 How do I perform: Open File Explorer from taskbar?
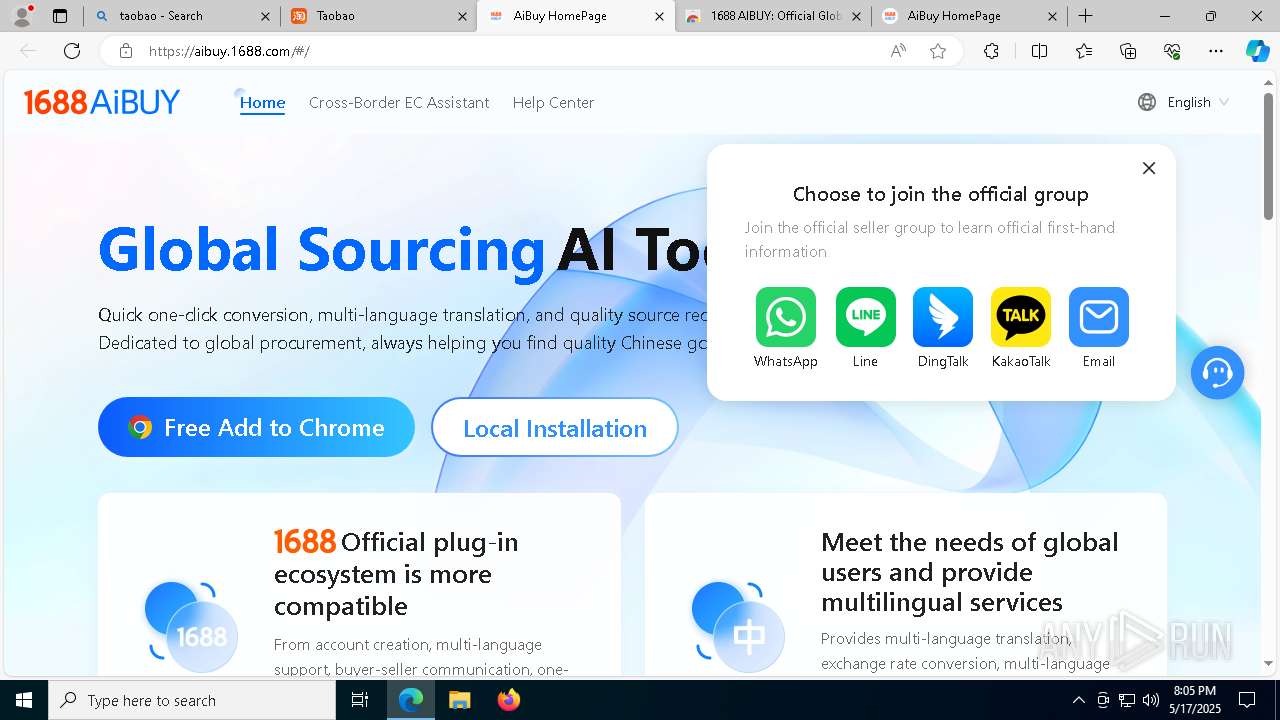(459, 700)
